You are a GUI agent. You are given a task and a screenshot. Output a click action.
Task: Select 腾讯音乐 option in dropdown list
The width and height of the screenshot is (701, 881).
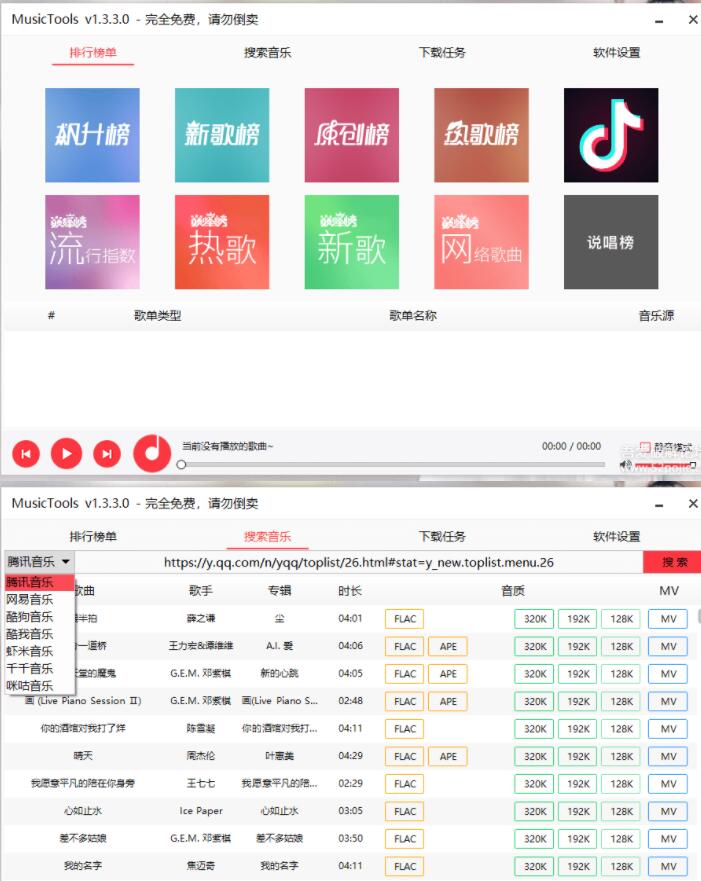(x=39, y=582)
